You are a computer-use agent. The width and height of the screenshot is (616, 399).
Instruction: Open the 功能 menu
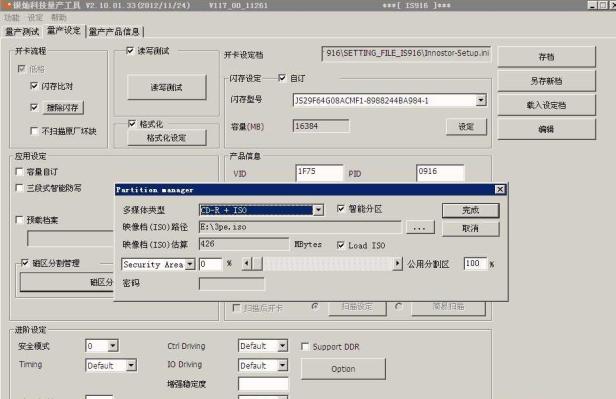pos(11,17)
